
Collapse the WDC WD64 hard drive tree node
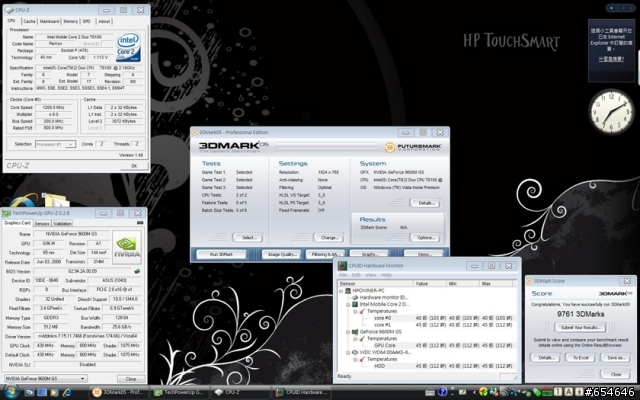click(348, 352)
